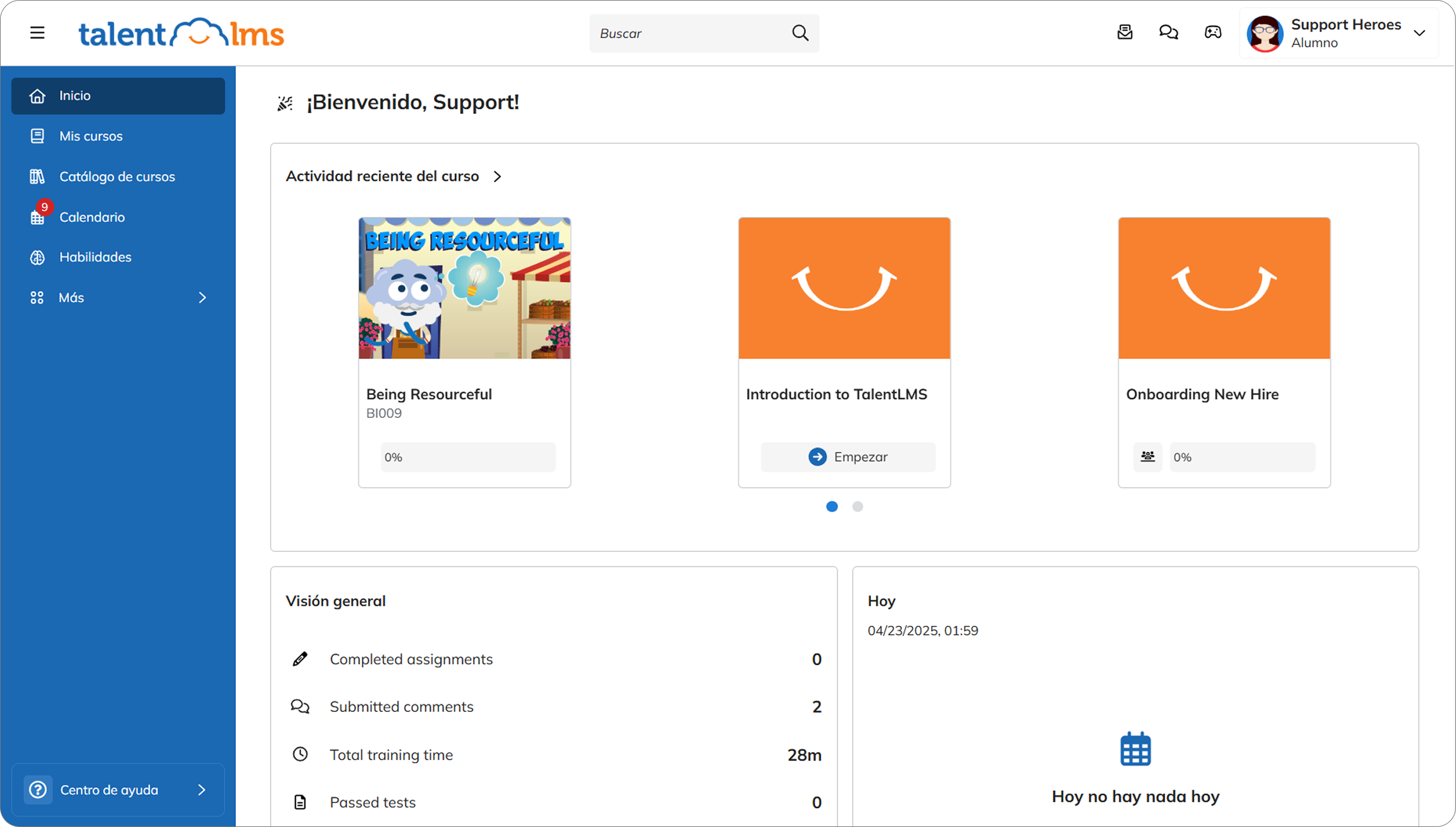
Task: Click the Más grid icon
Action: [x=37, y=298]
